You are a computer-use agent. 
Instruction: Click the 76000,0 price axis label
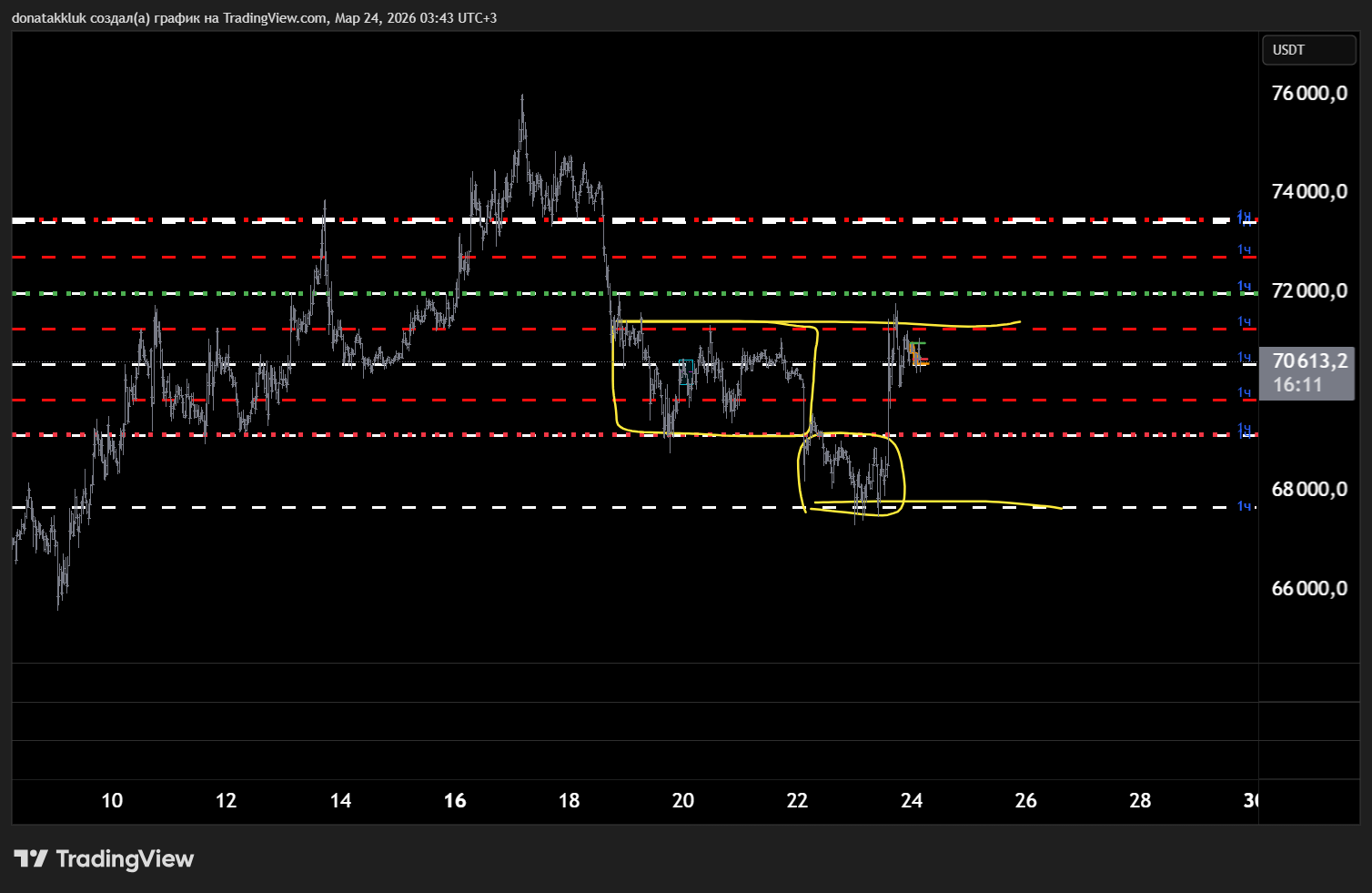pos(1308,93)
